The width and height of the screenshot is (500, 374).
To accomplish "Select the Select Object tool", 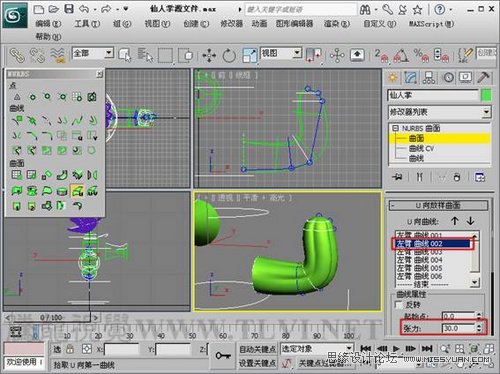I will 125,55.
